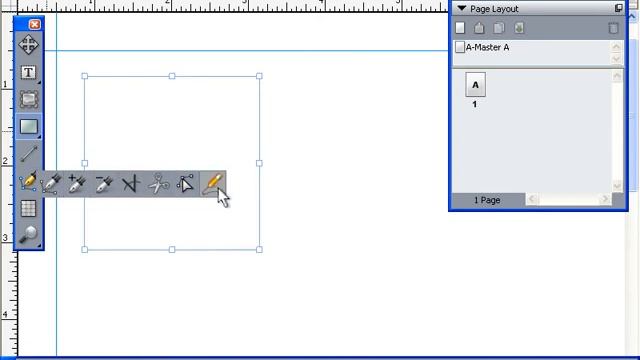The height and width of the screenshot is (360, 640).
Task: Choose the Select Point arrow tool
Action: pos(186,184)
